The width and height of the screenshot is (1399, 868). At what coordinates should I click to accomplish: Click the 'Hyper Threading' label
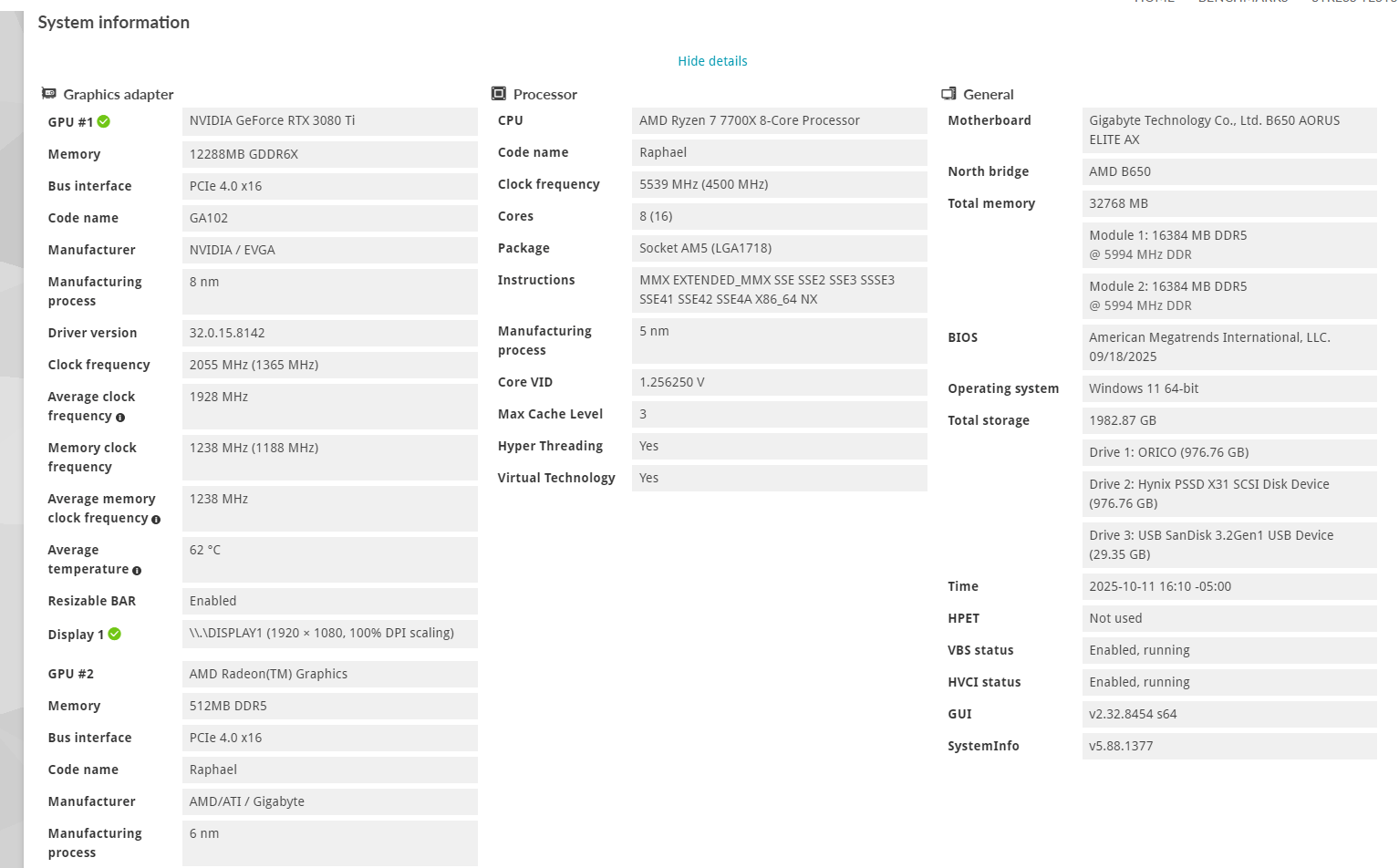550,446
